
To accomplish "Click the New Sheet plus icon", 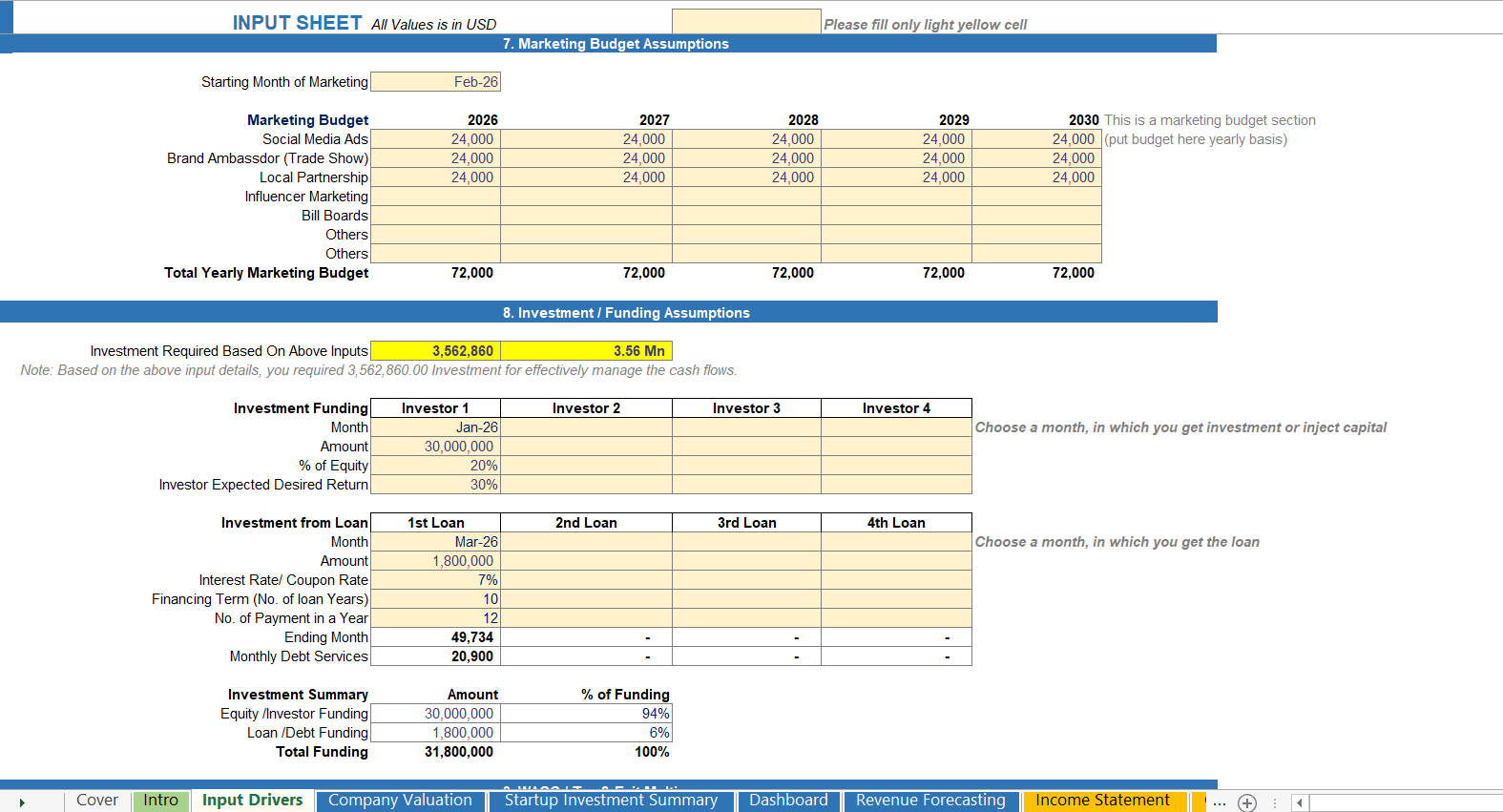I will (1247, 802).
